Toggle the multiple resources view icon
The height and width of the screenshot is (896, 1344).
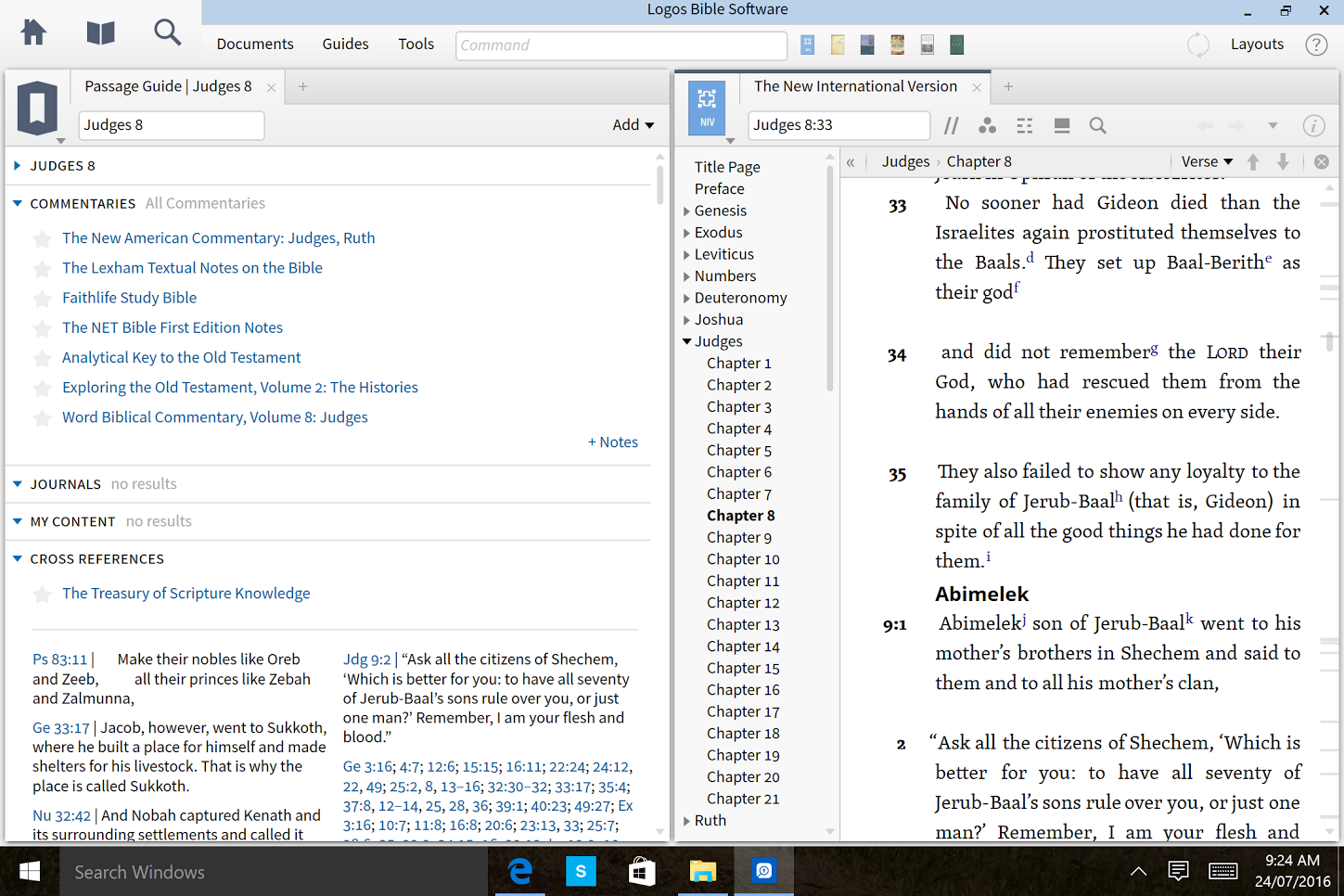tap(1025, 125)
